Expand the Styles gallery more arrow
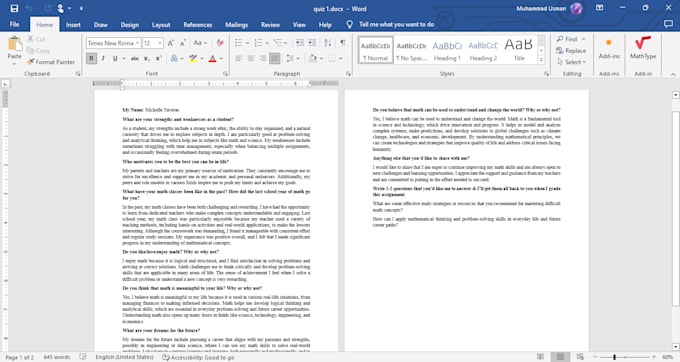The height and width of the screenshot is (362, 680). coord(541,60)
